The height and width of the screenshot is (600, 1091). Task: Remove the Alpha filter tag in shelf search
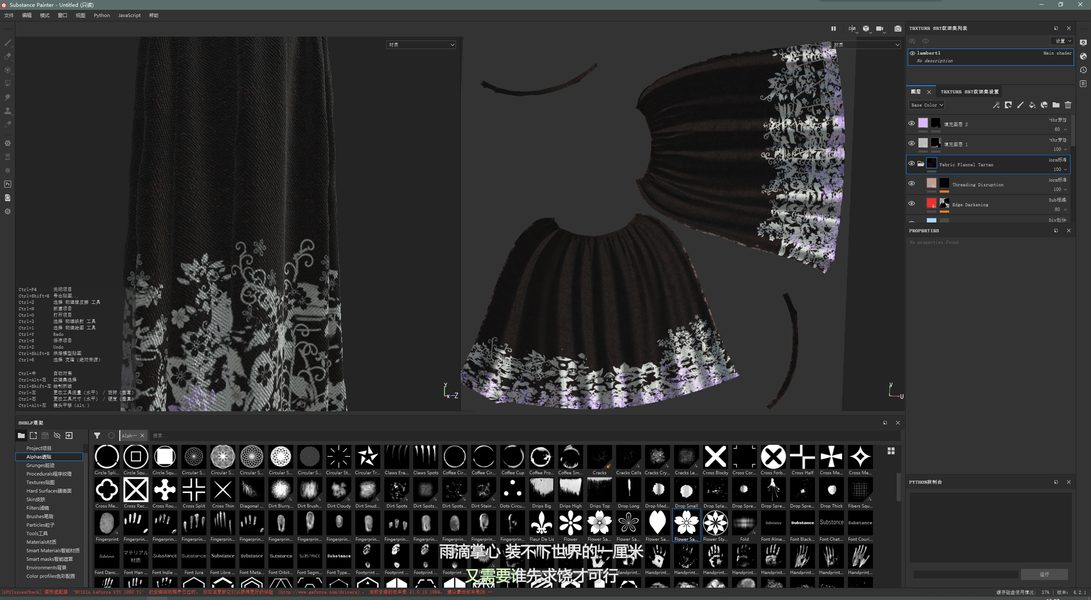point(142,436)
